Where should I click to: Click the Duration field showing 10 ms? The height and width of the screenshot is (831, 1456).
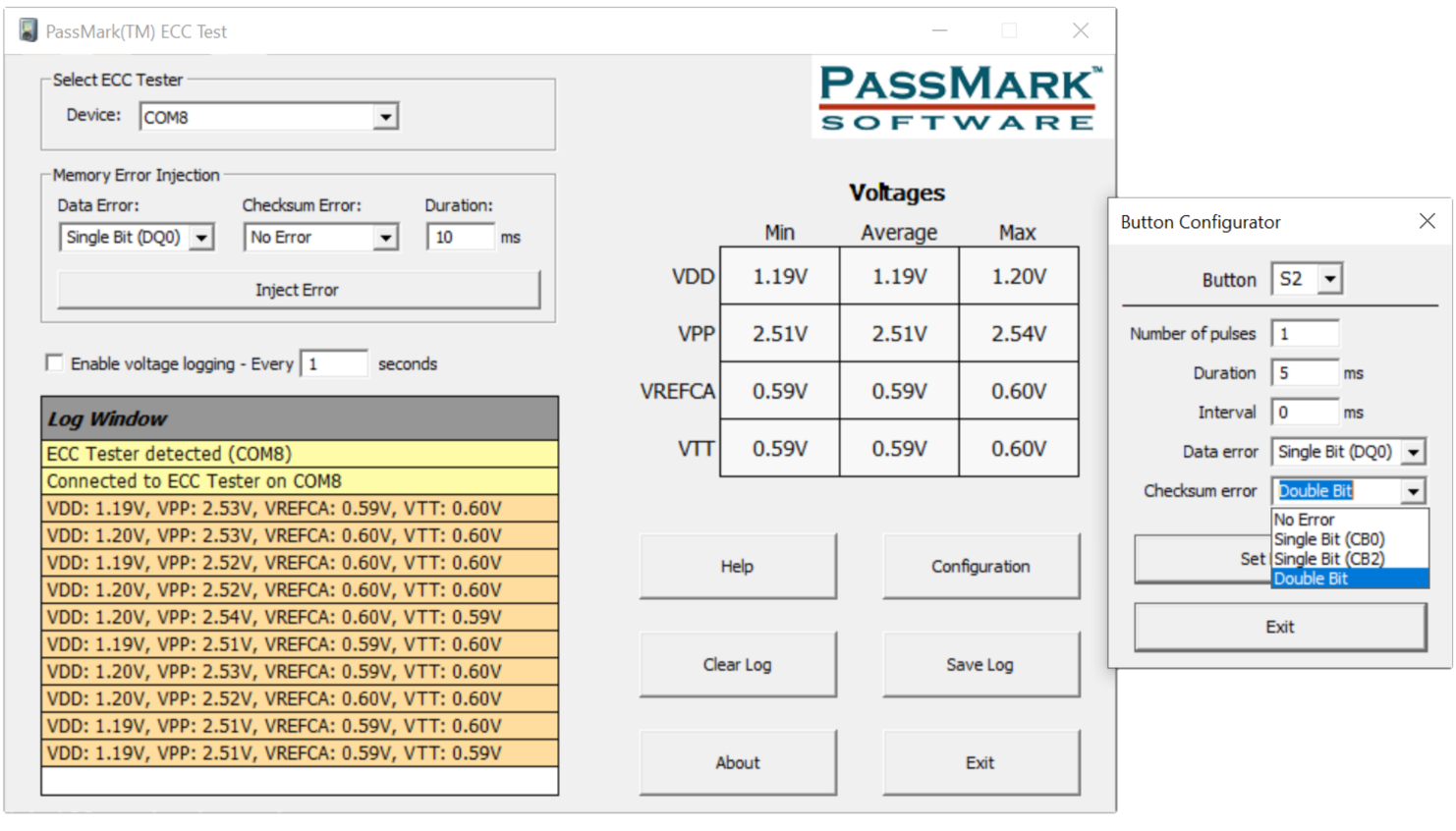[x=461, y=237]
